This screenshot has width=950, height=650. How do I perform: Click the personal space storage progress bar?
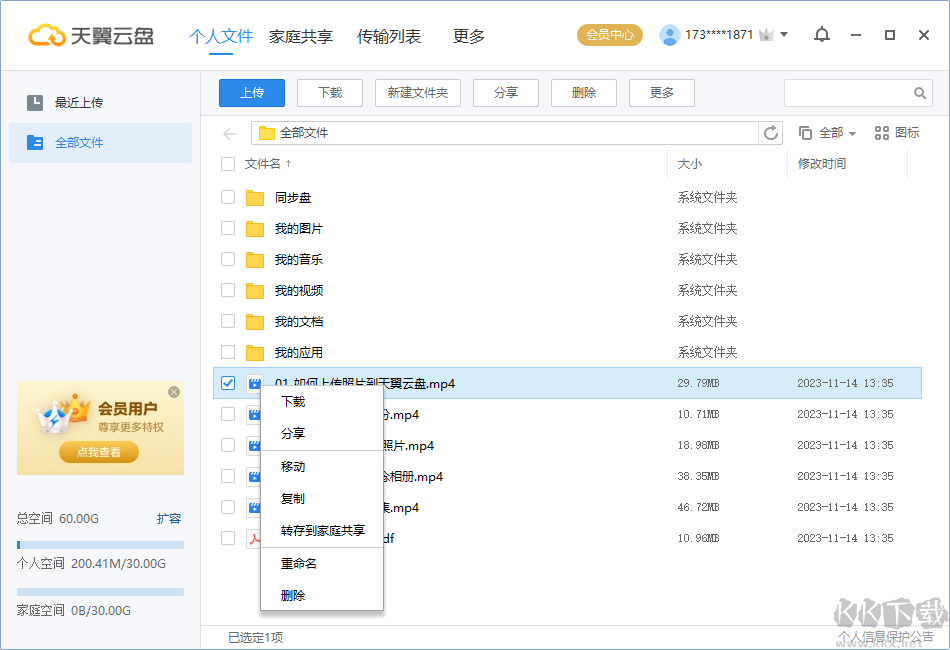click(100, 543)
